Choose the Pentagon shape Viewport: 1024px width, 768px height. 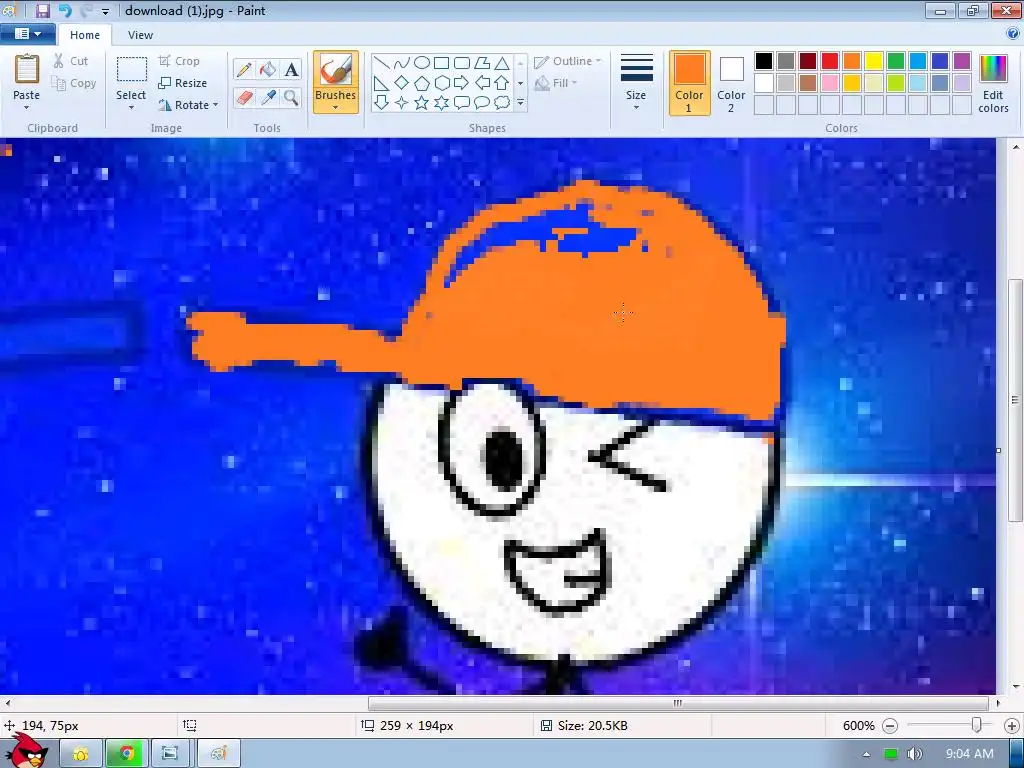[422, 83]
